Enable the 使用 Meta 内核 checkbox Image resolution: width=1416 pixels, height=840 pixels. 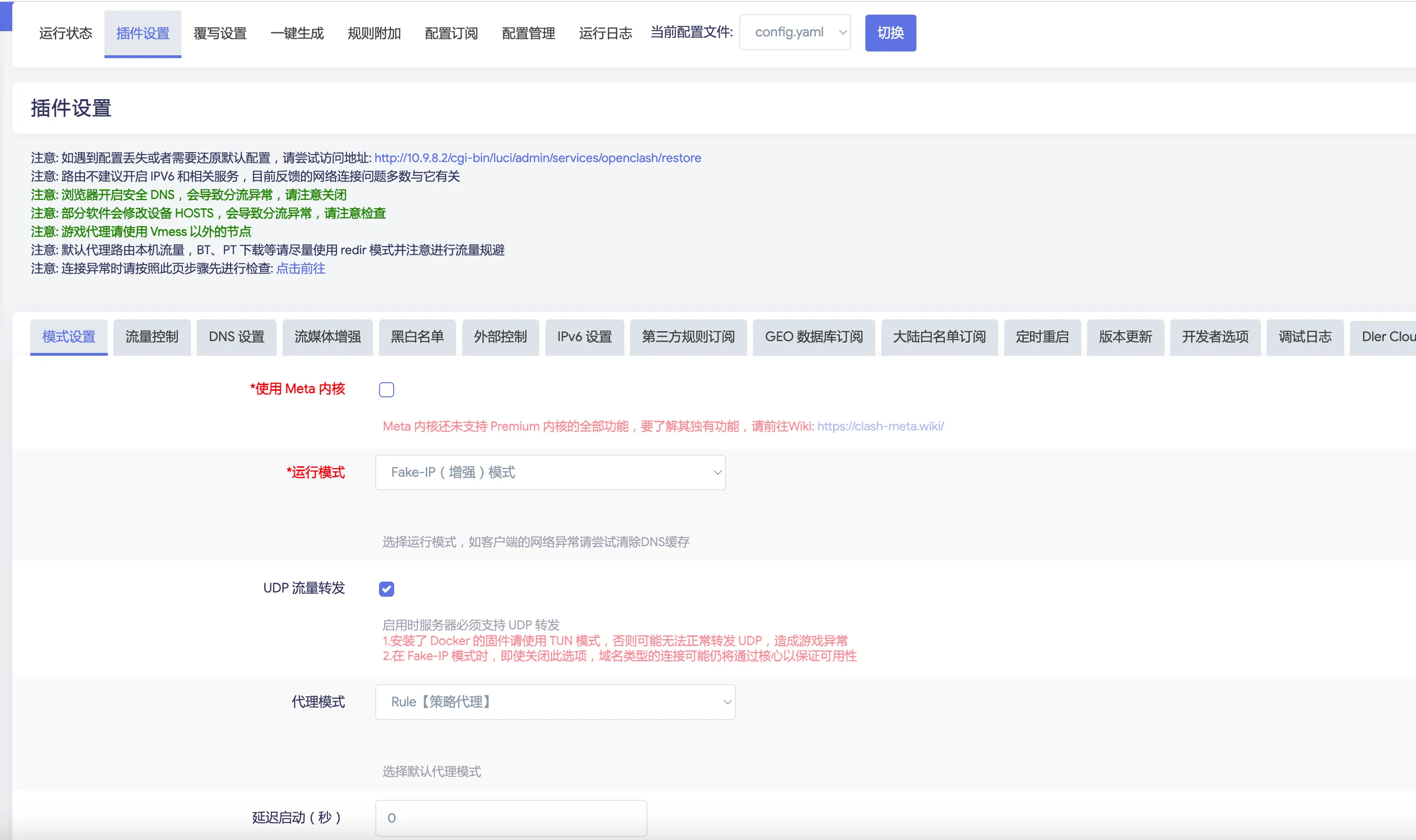(x=386, y=389)
